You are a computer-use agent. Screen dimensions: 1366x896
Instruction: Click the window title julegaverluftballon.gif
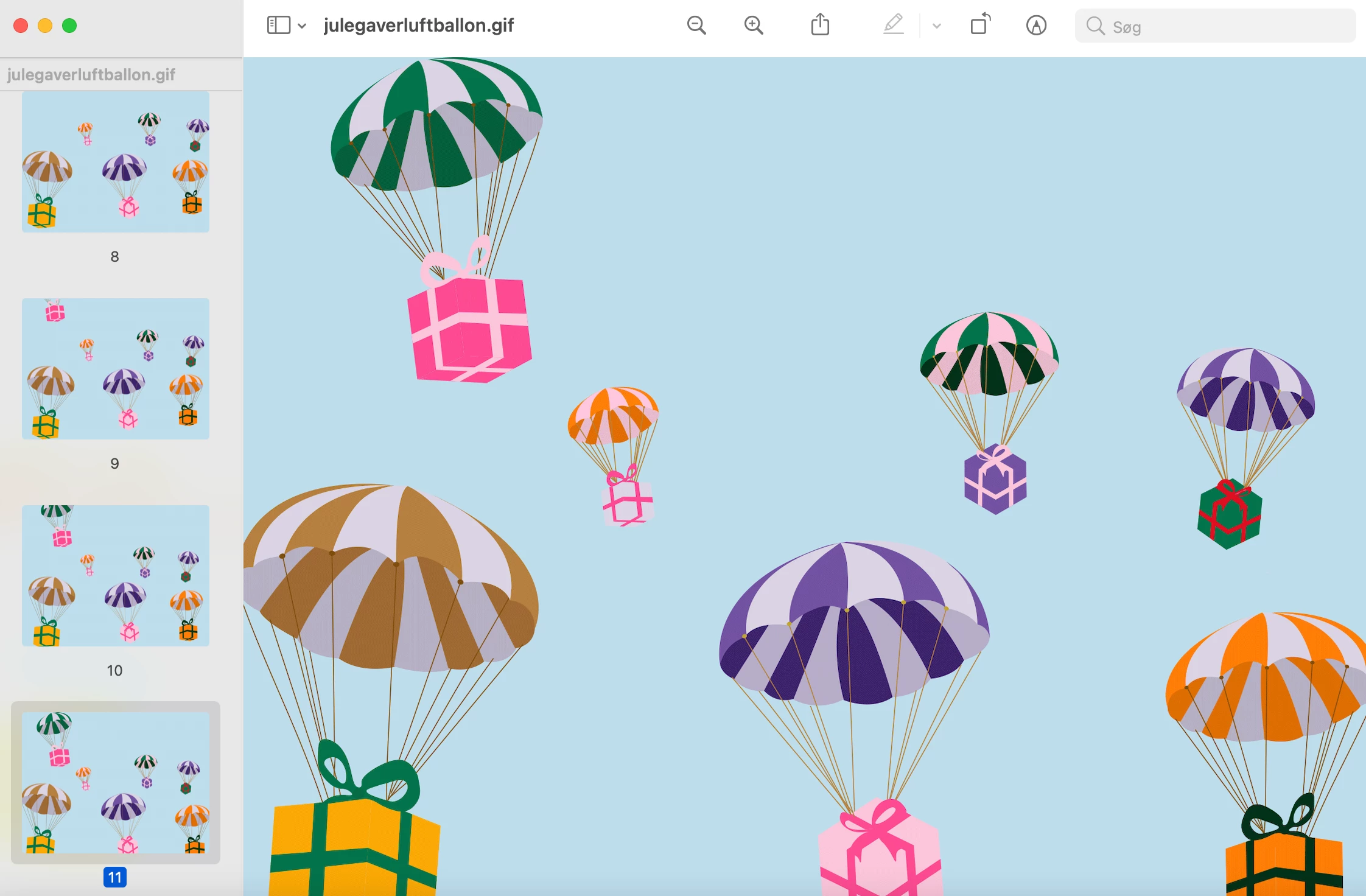click(x=419, y=26)
